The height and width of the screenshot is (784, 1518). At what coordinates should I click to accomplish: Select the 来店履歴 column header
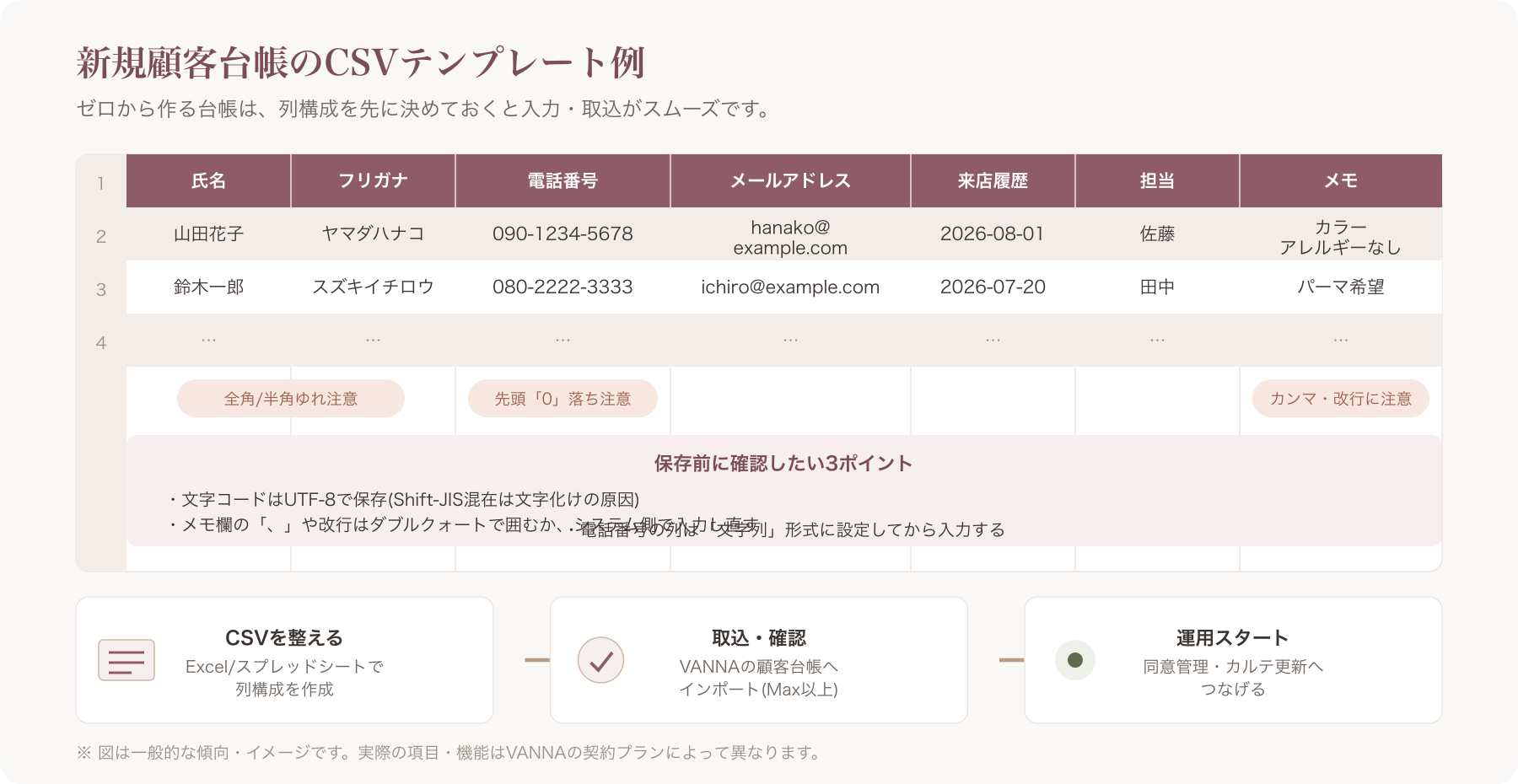point(993,180)
